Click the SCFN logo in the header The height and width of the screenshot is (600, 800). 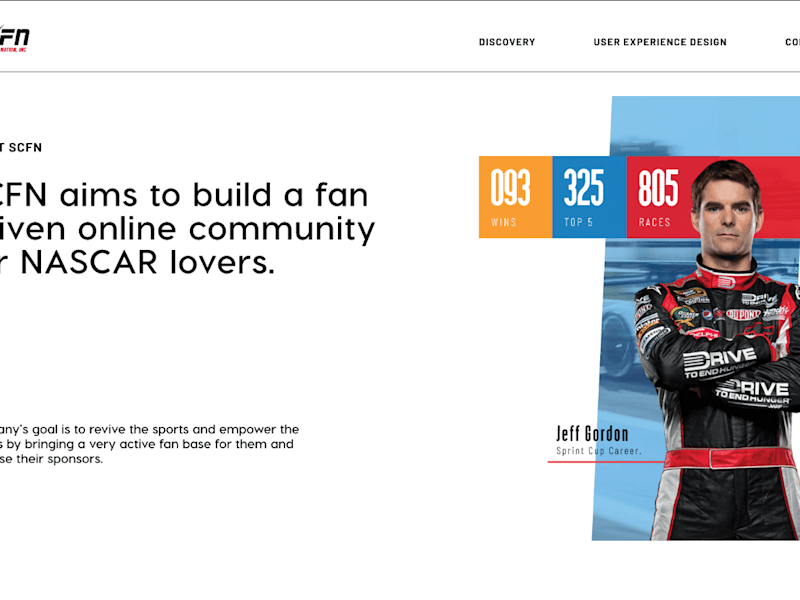(x=14, y=38)
